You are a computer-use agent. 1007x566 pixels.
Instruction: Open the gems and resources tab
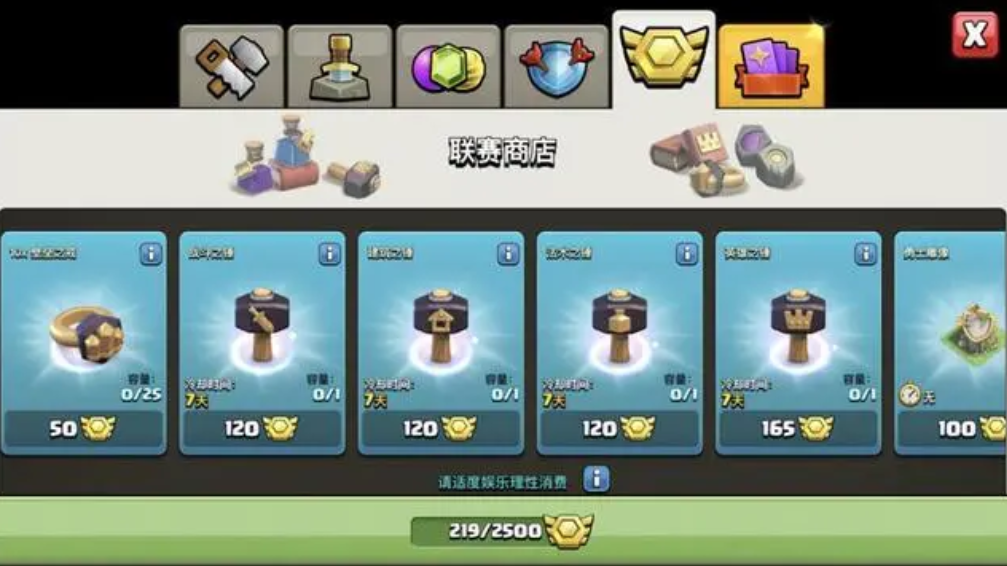(x=448, y=67)
